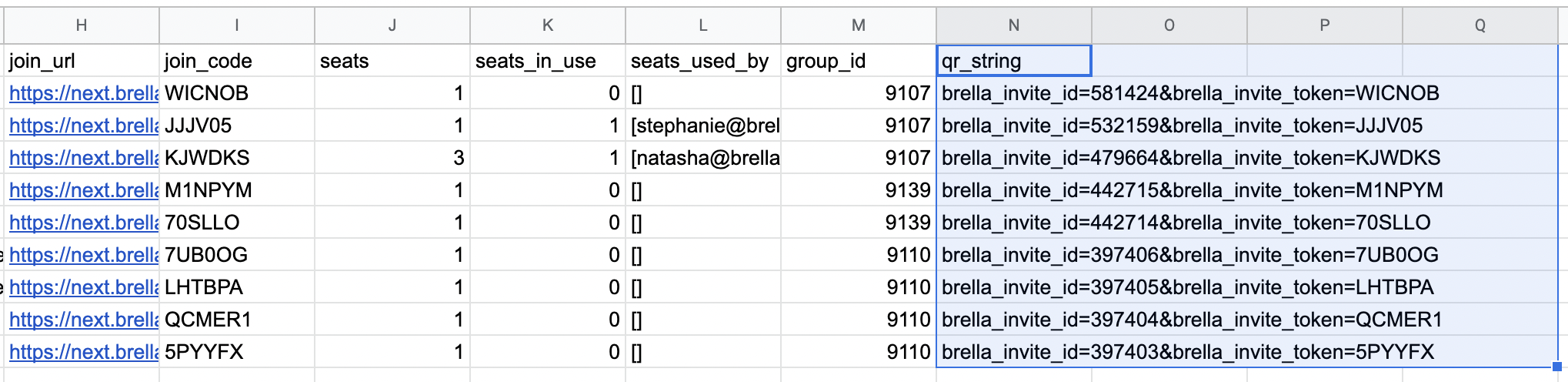Click the qr_string header cell

pyautogui.click(x=1014, y=61)
